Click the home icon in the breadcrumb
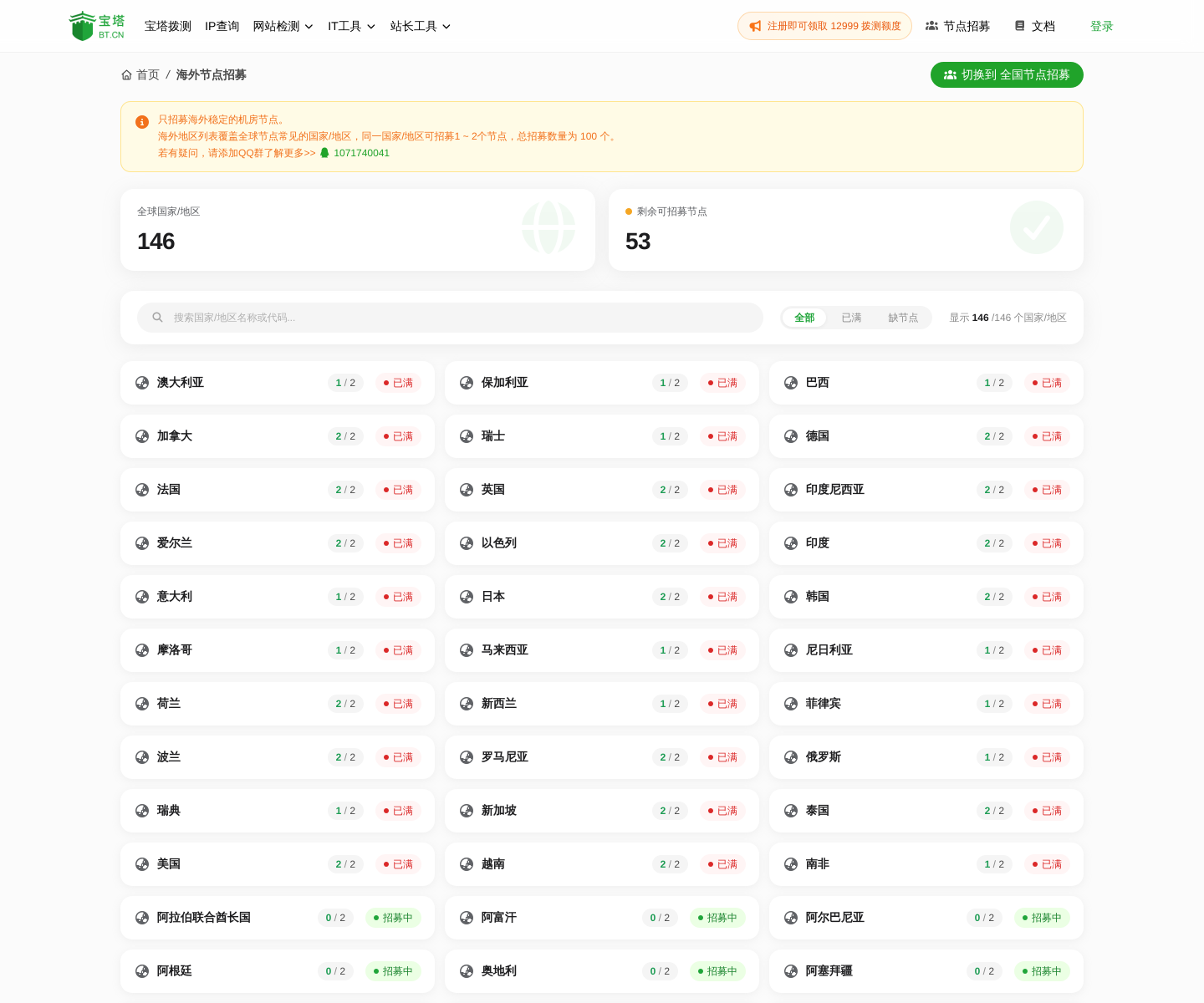Screen dimensions: 1204x1003 [x=126, y=75]
